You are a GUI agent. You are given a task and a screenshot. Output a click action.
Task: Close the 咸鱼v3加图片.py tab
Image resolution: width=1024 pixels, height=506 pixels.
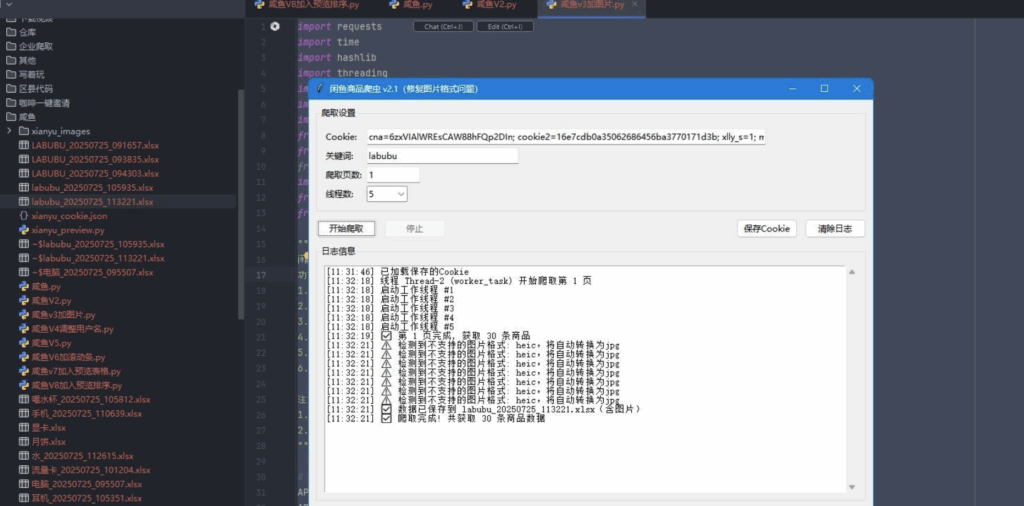tap(633, 6)
